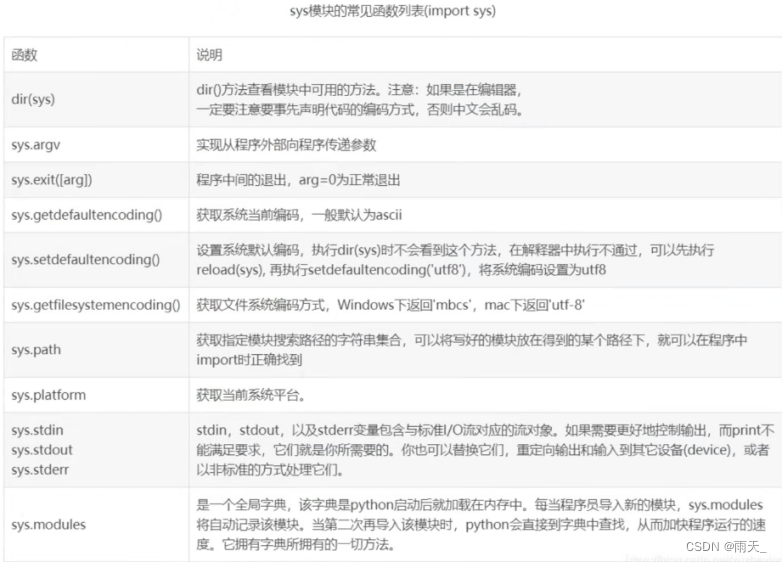
Task: Click the description starting '是一个全局字典'
Action: 481,525
